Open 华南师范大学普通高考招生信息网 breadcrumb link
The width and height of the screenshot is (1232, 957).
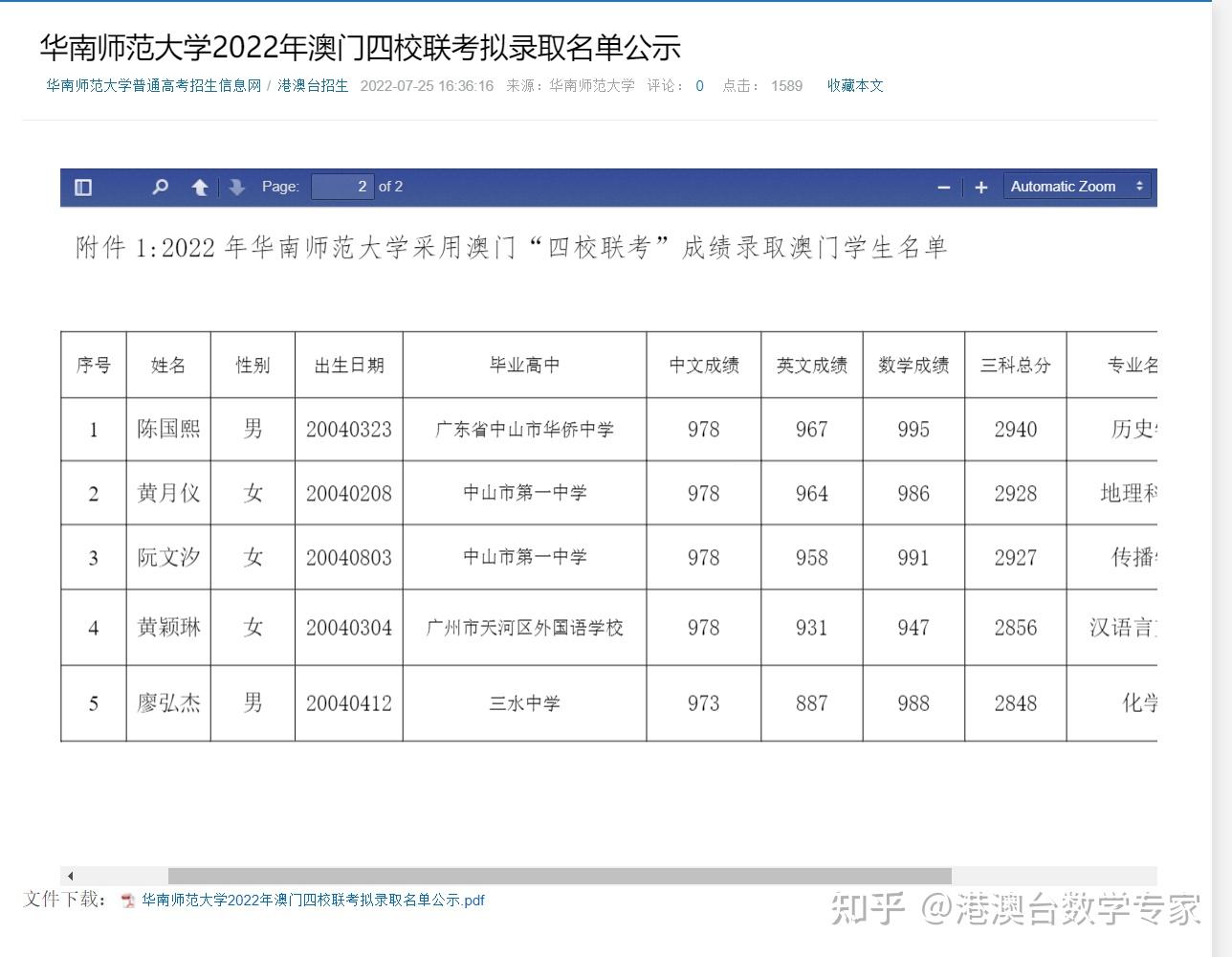[x=154, y=85]
